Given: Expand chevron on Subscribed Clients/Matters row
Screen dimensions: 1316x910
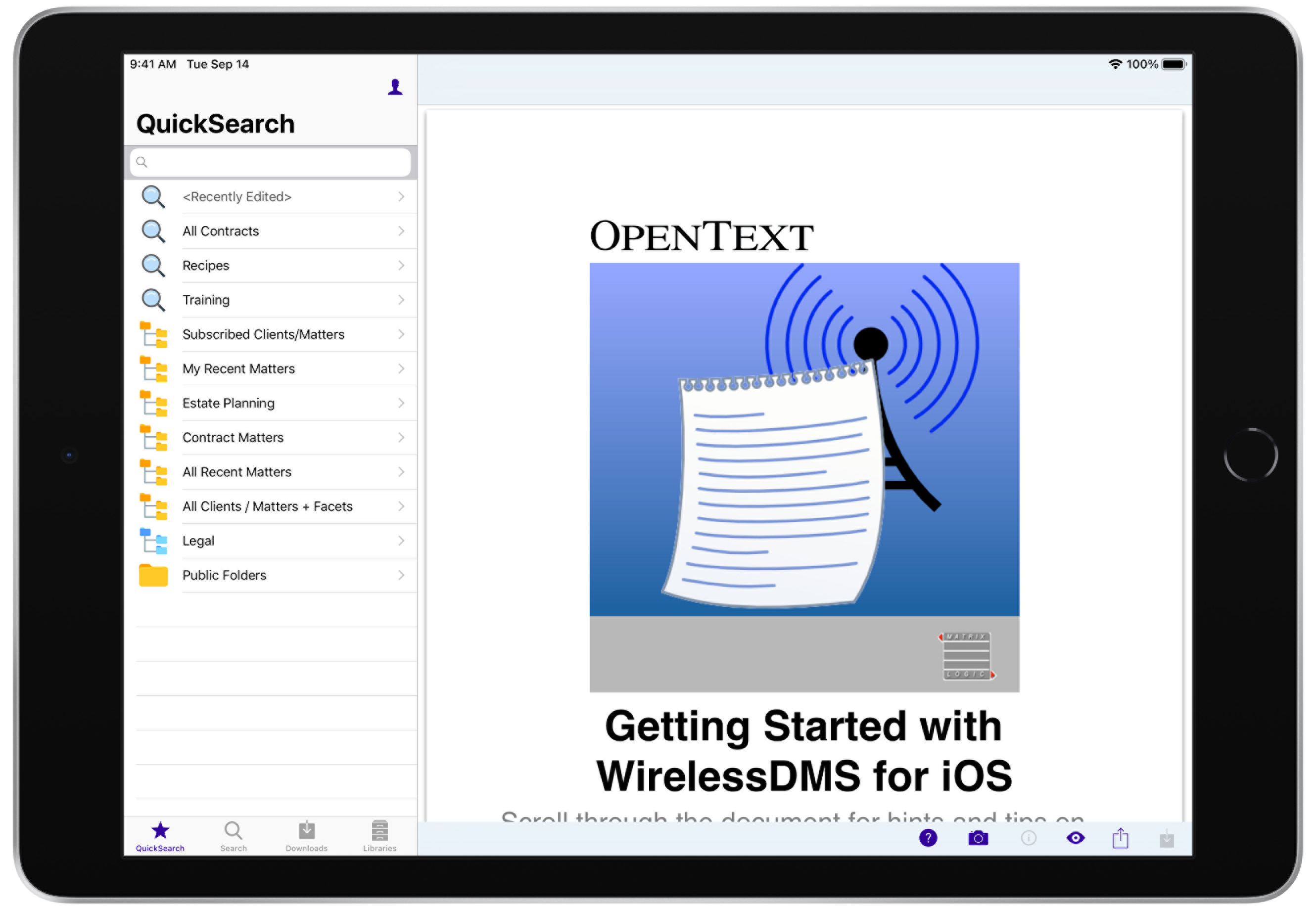Looking at the screenshot, I should pos(402,335).
